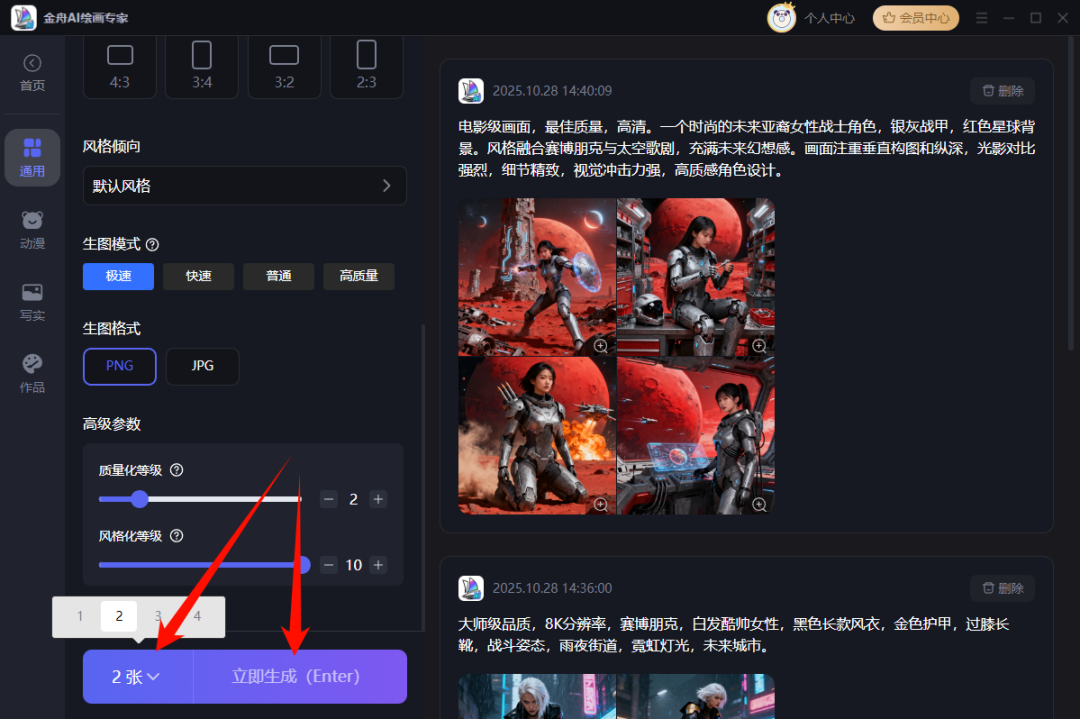Choose the 3:2 aspect ratio
The width and height of the screenshot is (1080, 719).
click(x=284, y=67)
